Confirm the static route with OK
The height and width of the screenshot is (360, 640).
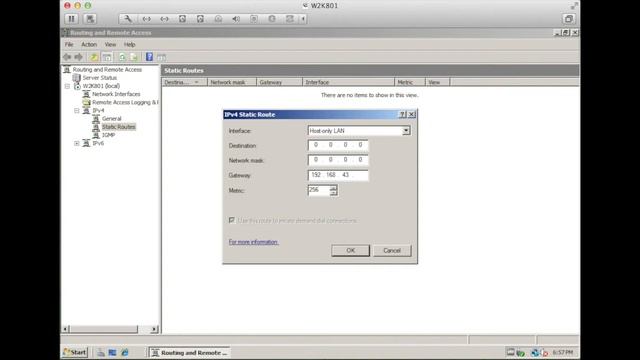(x=351, y=251)
